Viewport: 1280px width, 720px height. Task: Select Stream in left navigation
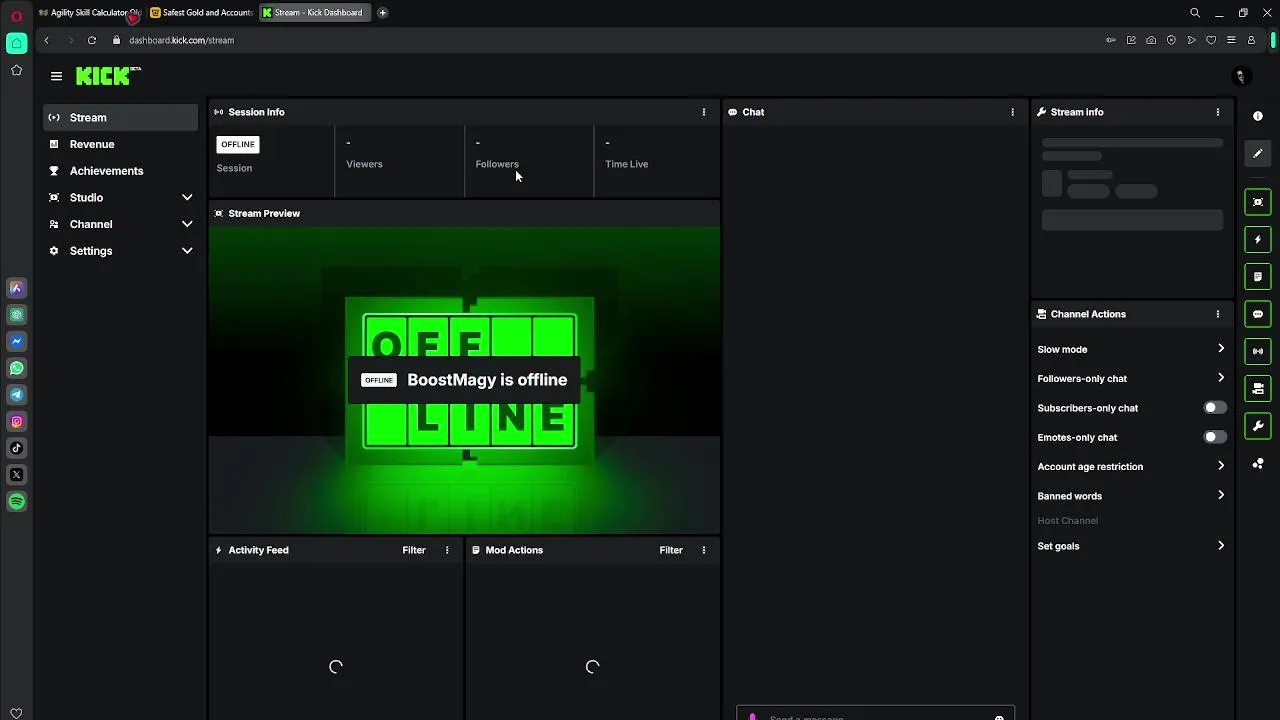(x=121, y=118)
